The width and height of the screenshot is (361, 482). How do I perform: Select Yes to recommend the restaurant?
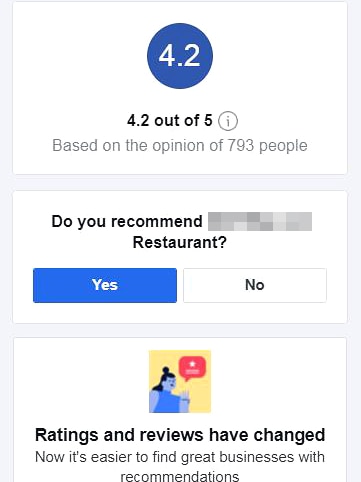[x=105, y=285]
